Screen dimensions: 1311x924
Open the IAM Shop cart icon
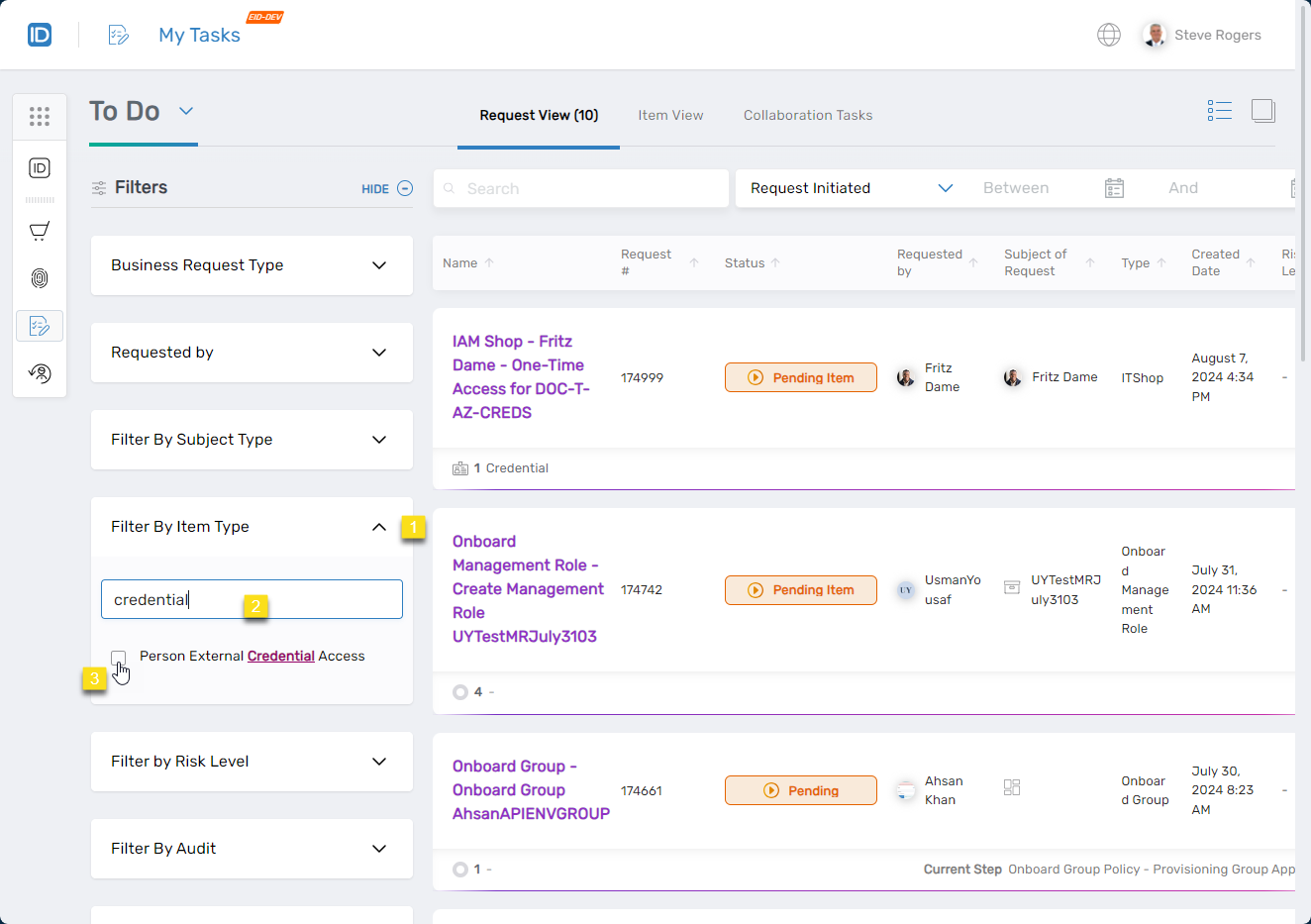click(x=40, y=231)
